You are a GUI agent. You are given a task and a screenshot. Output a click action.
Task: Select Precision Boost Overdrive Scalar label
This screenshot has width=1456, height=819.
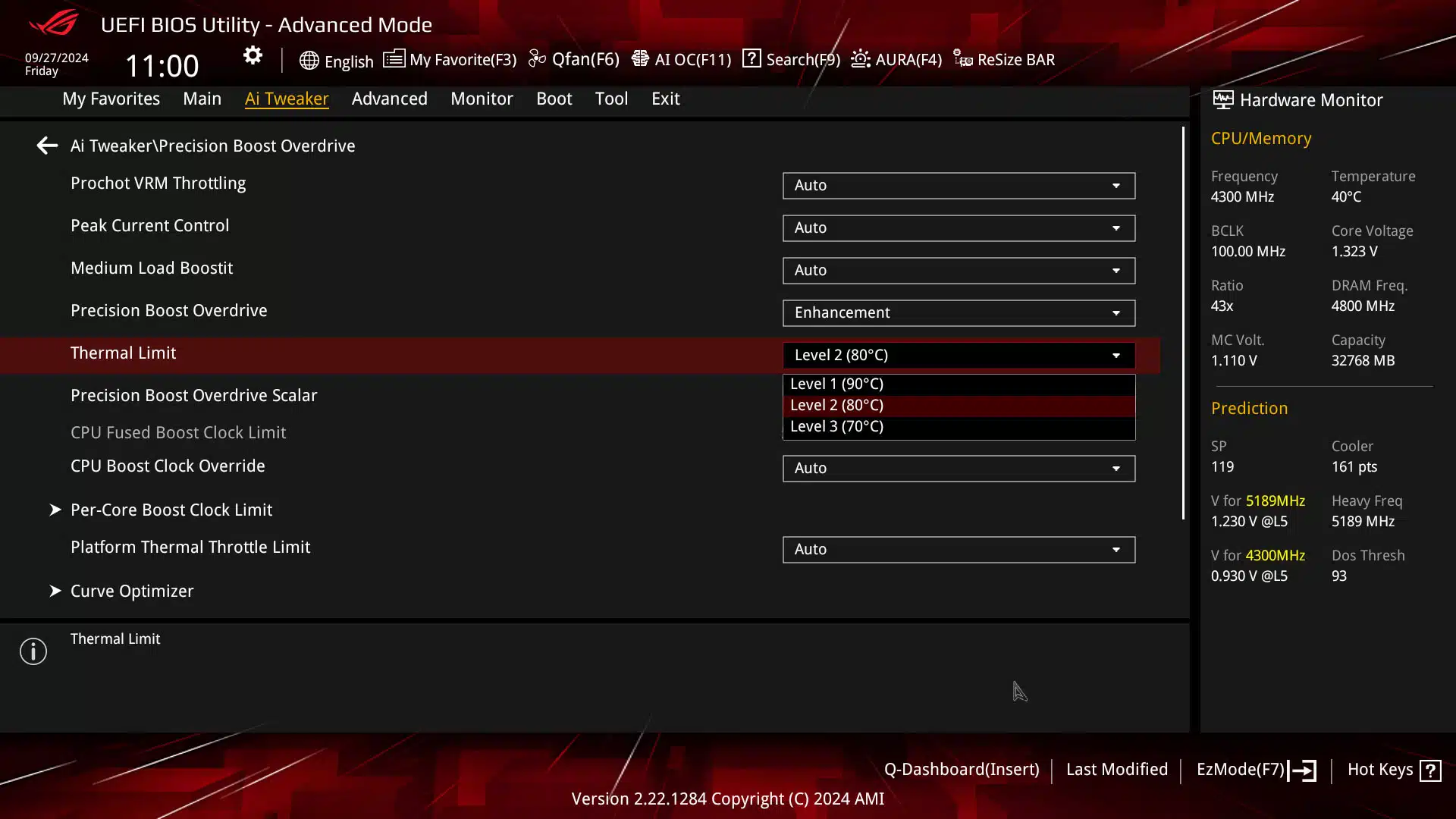point(193,396)
